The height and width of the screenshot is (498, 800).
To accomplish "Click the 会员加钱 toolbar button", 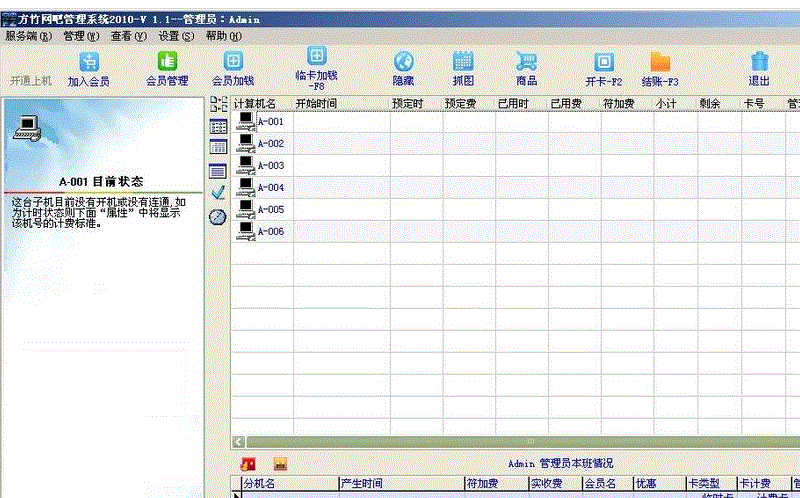I will pos(233,62).
